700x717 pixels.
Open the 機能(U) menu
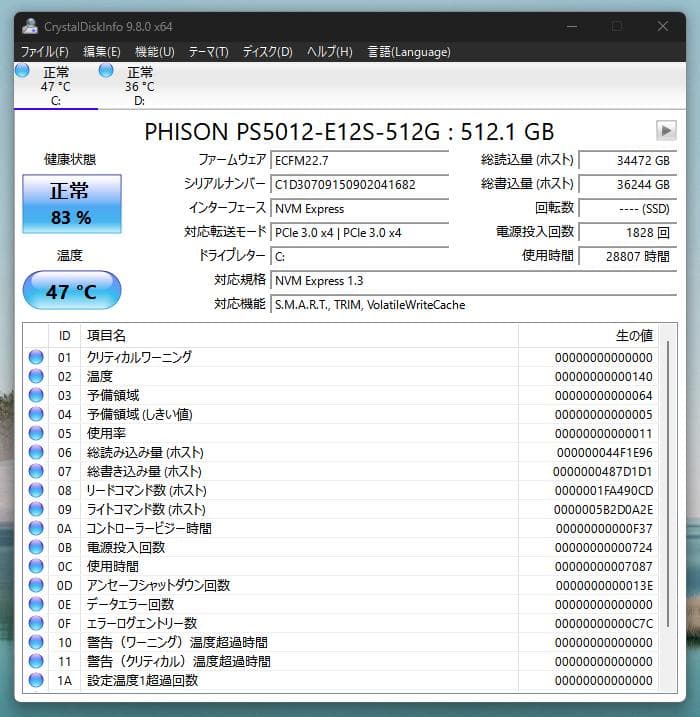click(x=155, y=52)
